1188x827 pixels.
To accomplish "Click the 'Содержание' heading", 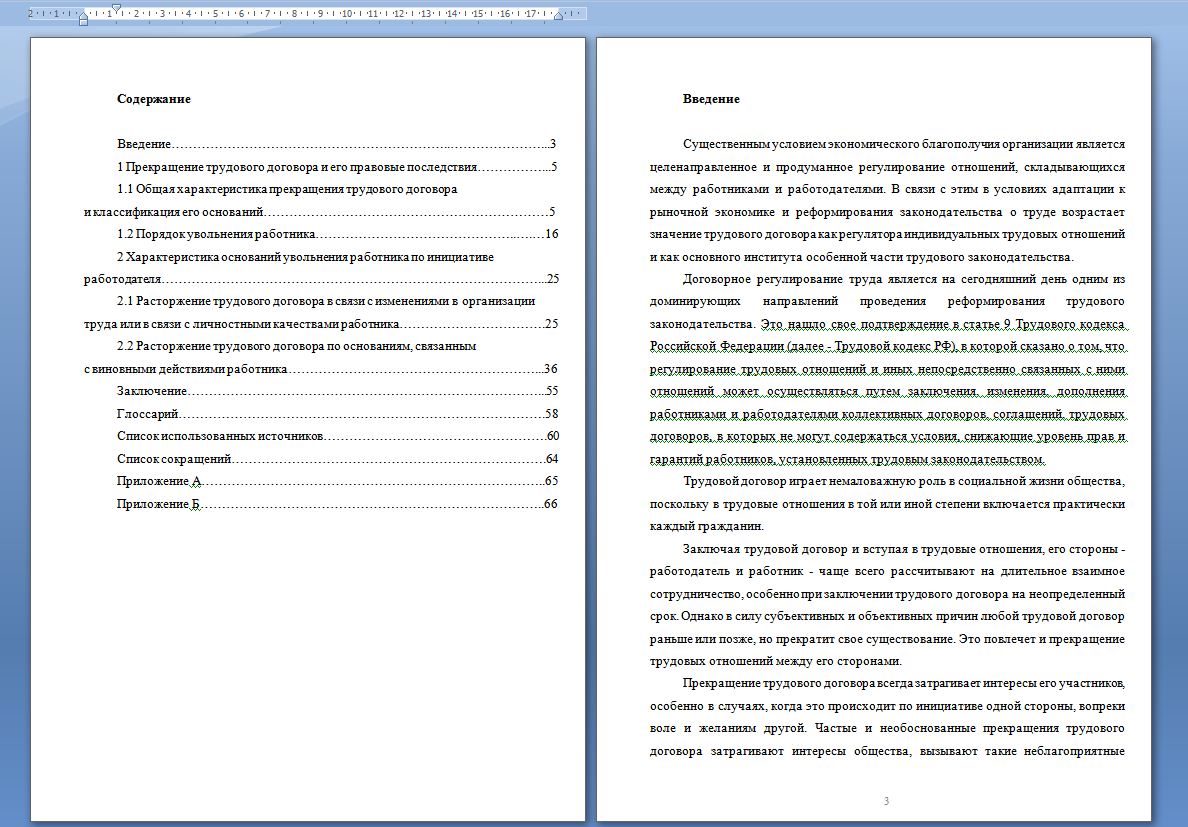I will pos(154,99).
